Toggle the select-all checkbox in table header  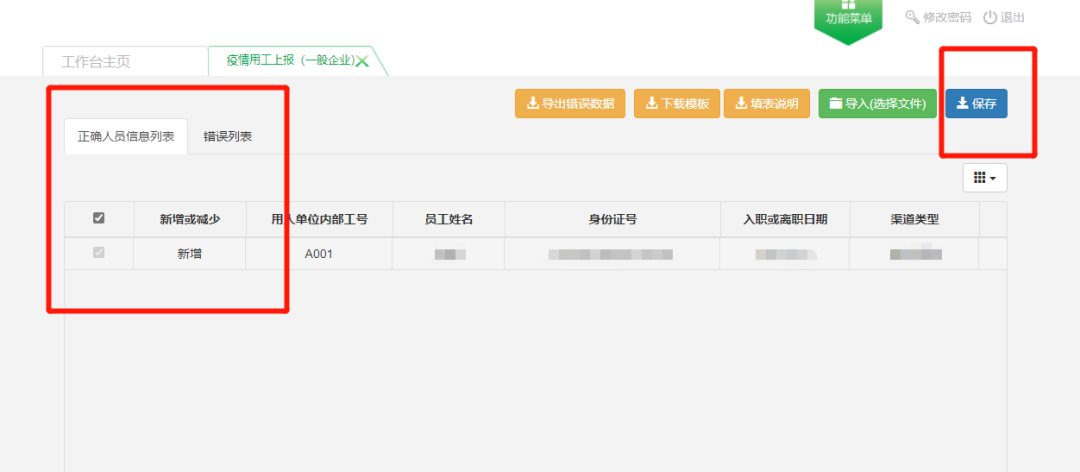tap(98, 218)
